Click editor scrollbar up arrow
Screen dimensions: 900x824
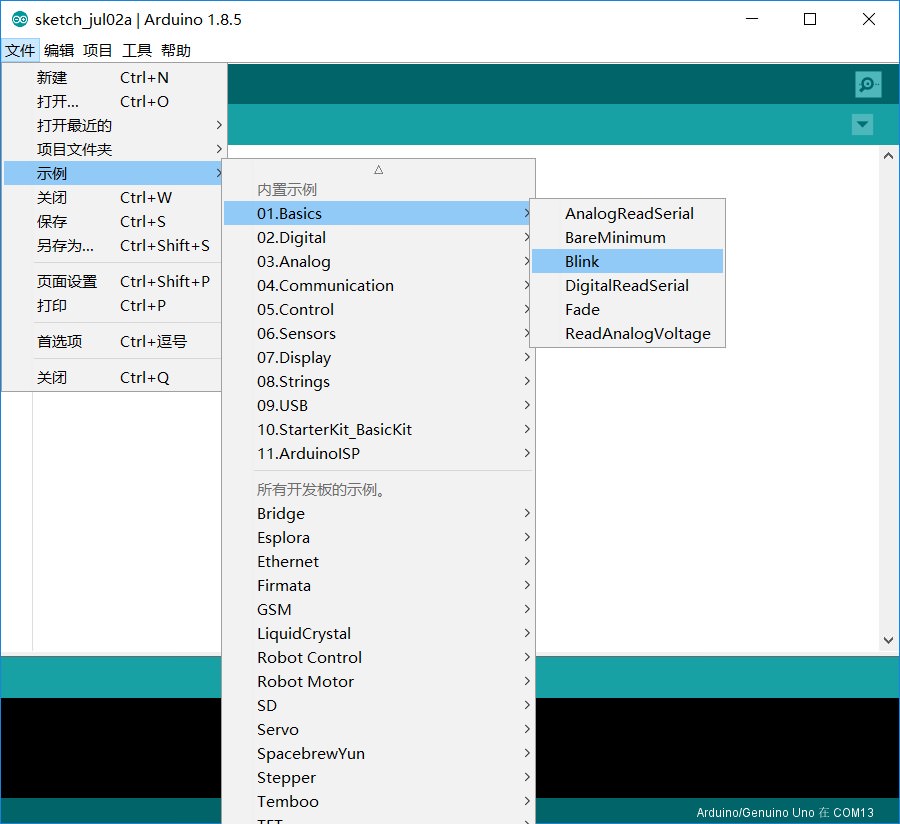click(888, 156)
